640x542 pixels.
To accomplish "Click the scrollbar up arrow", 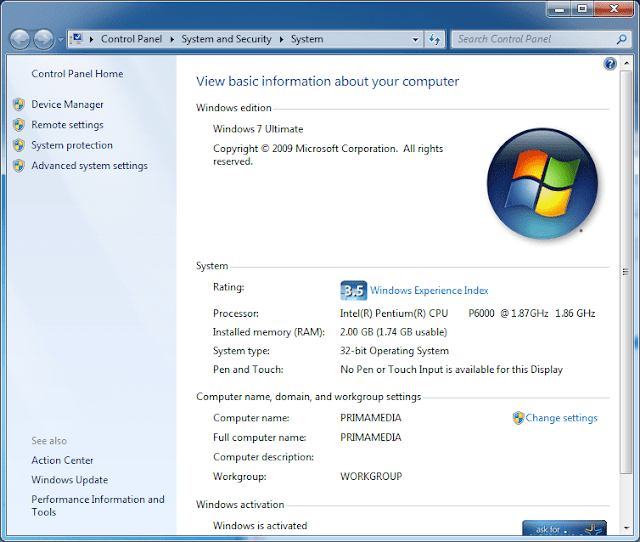I will coord(626,64).
